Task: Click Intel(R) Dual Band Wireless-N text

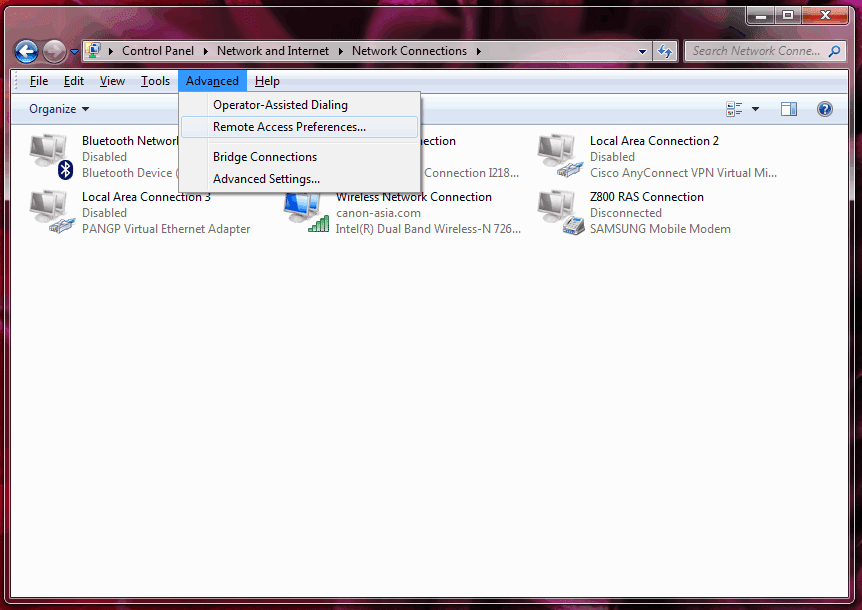Action: click(x=428, y=229)
